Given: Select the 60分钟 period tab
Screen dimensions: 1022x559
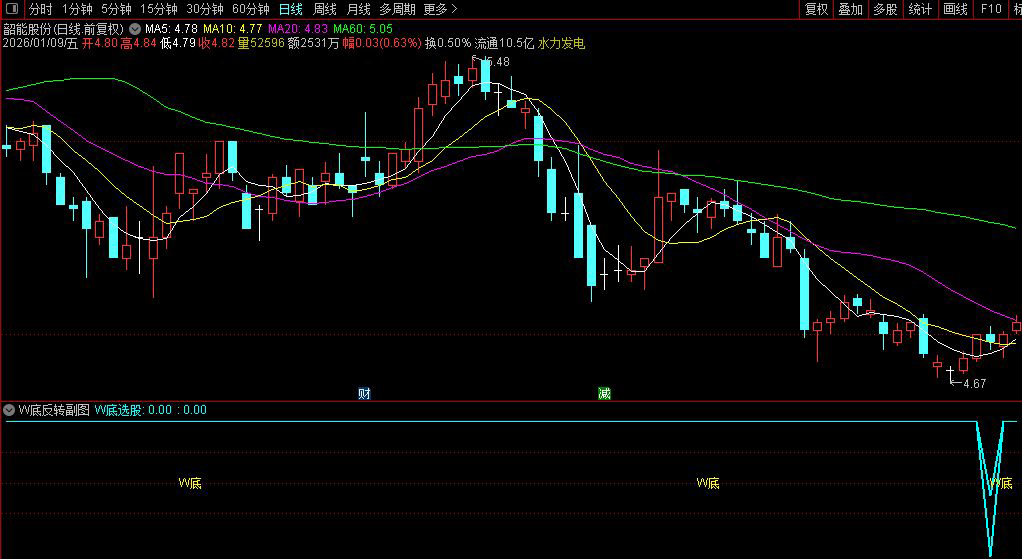Looking at the screenshot, I should 250,9.
